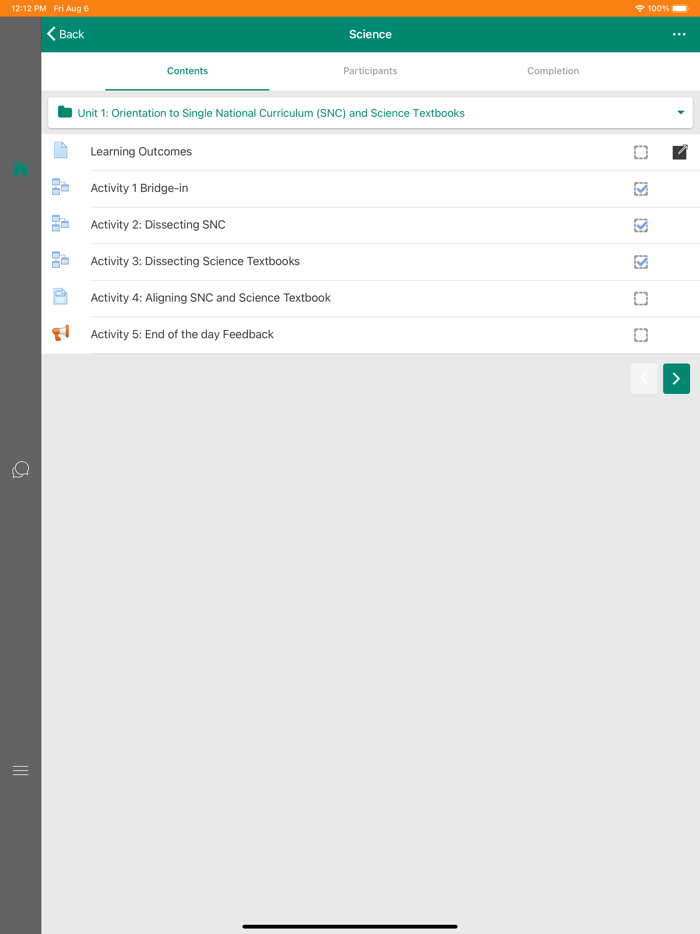
Task: Mark Learning Outcomes as complete
Action: 641,152
